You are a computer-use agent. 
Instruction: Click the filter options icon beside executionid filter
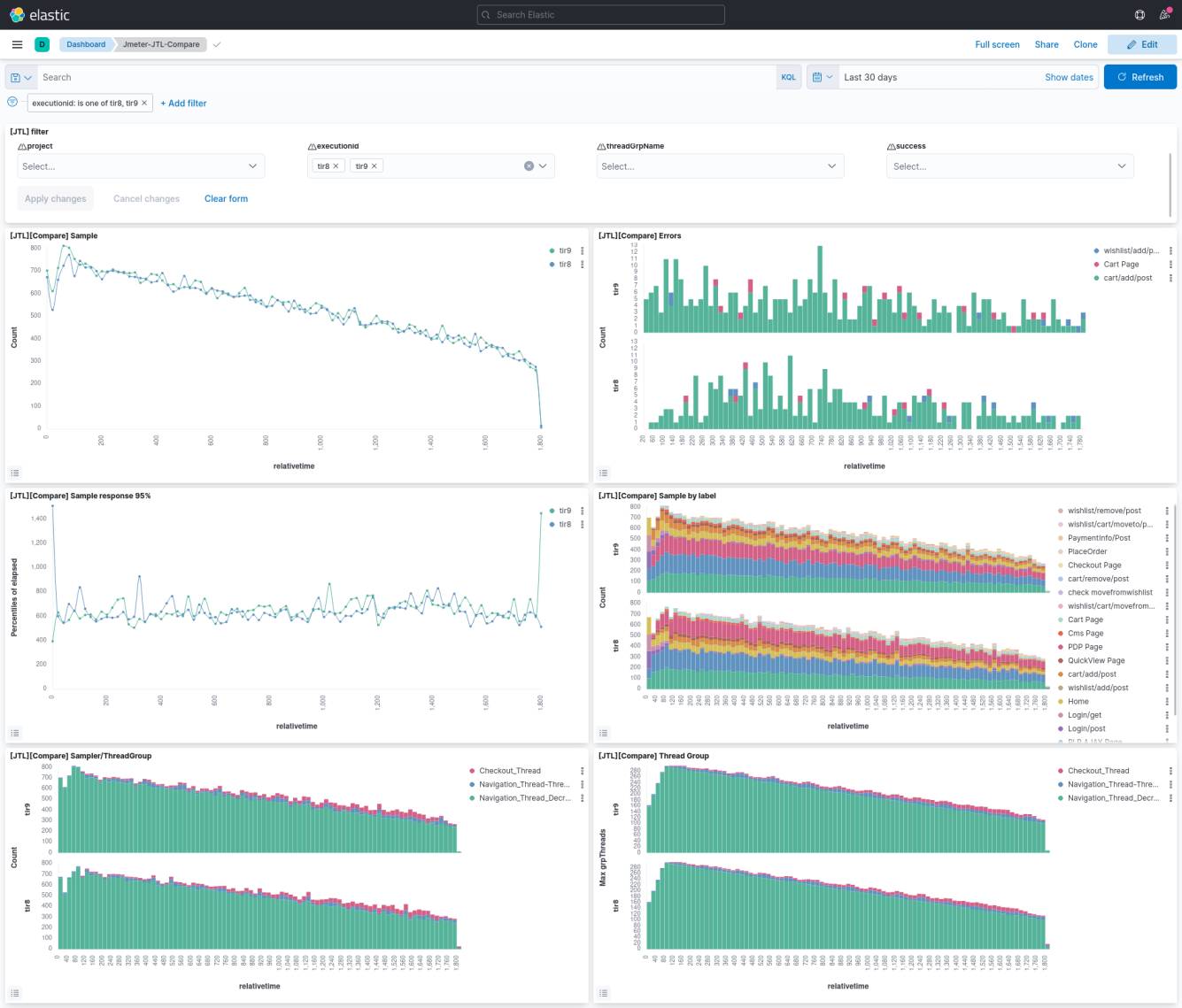(12, 102)
